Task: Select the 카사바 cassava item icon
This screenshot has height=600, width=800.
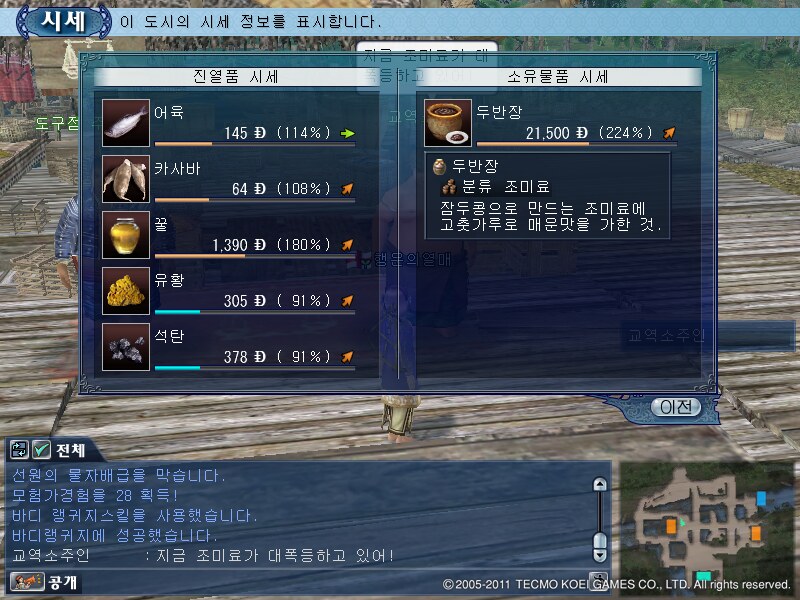Action: point(126,179)
